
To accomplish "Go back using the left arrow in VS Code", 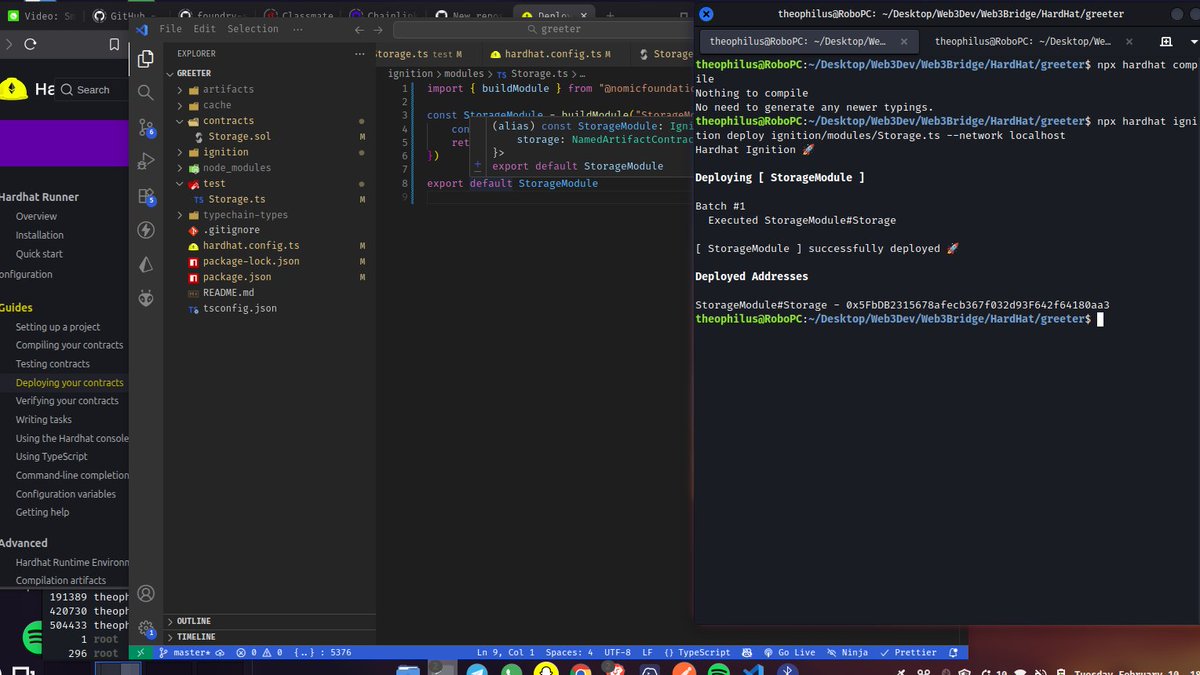I will [361, 29].
